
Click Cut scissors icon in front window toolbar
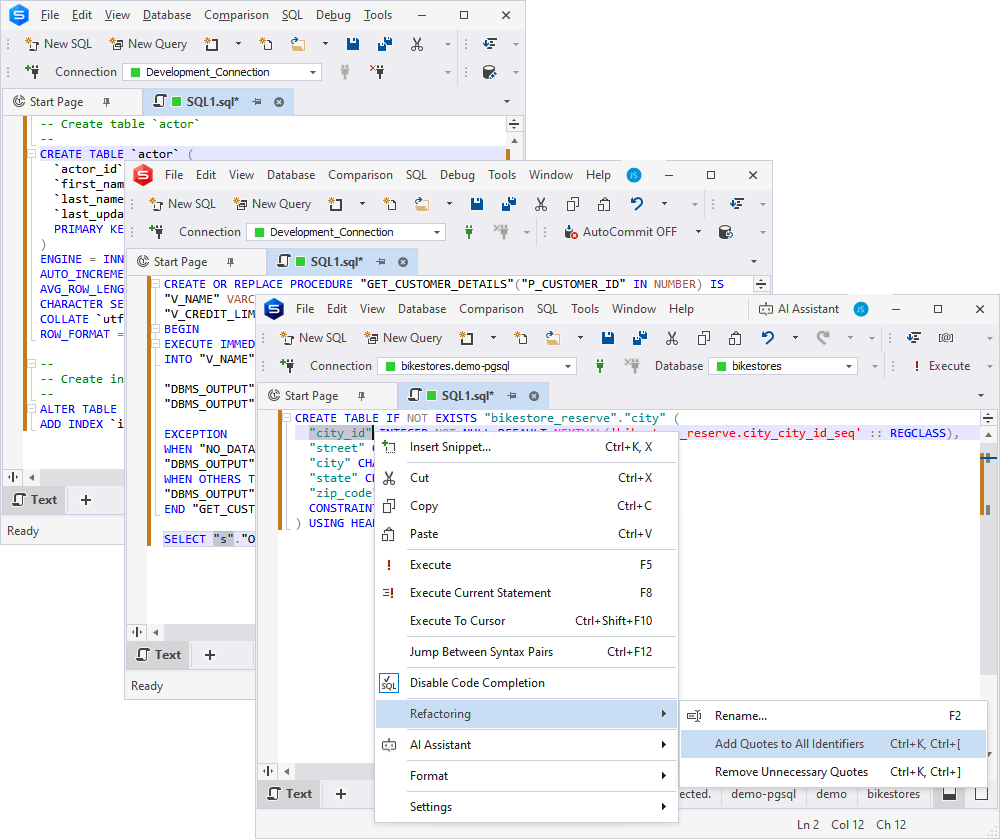[672, 338]
